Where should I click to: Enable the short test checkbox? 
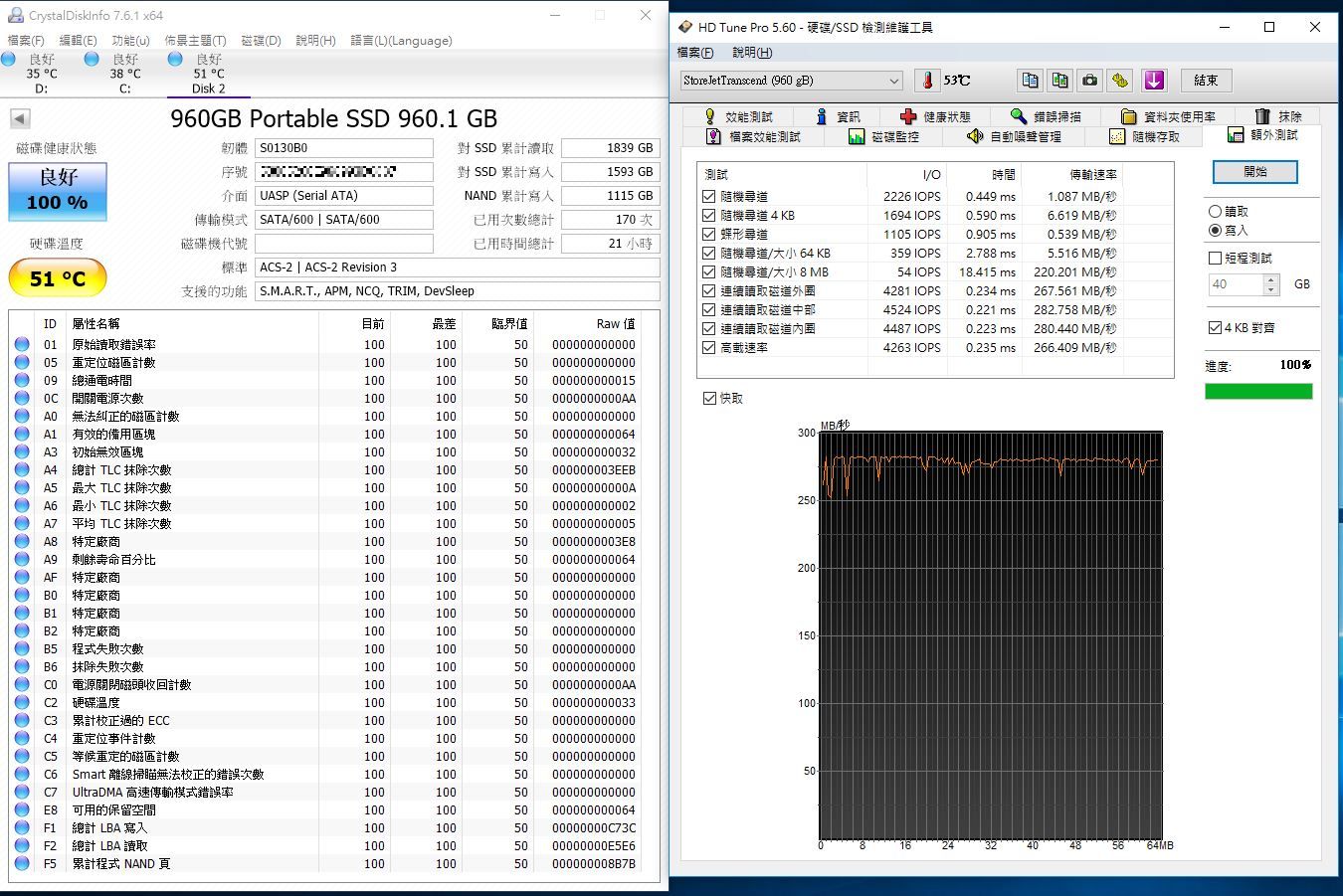point(1215,258)
